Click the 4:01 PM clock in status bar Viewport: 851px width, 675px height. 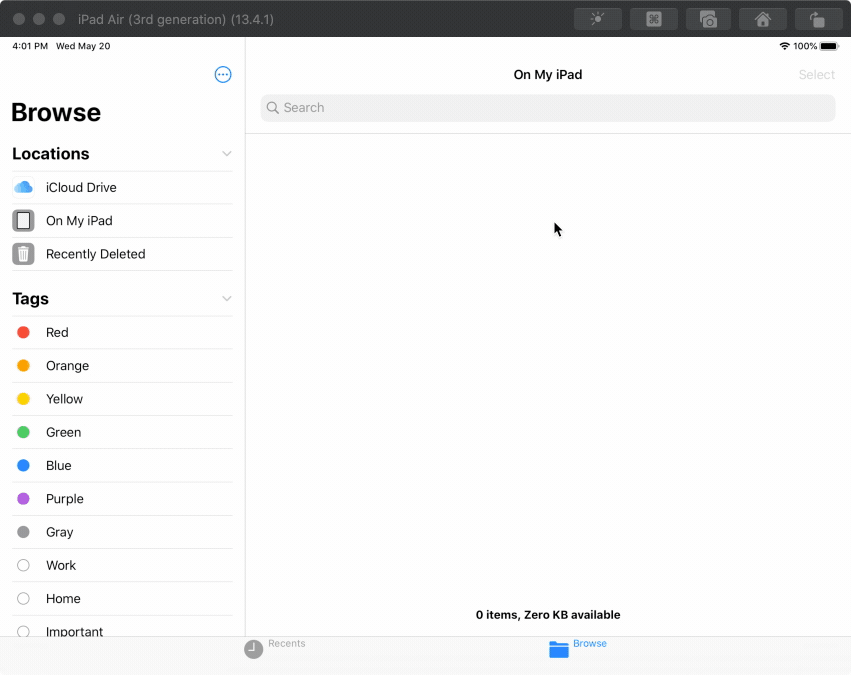[x=30, y=46]
